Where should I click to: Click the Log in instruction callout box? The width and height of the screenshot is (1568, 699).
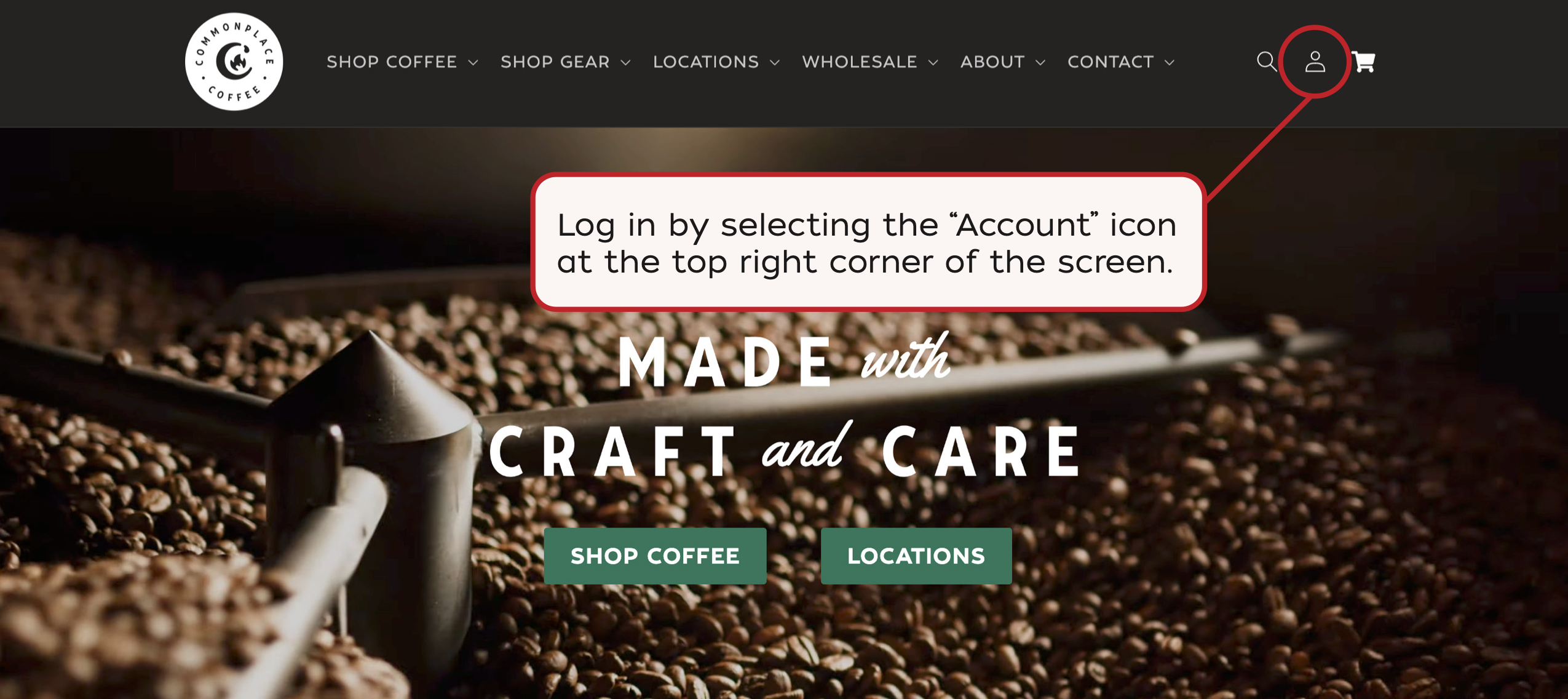(868, 242)
